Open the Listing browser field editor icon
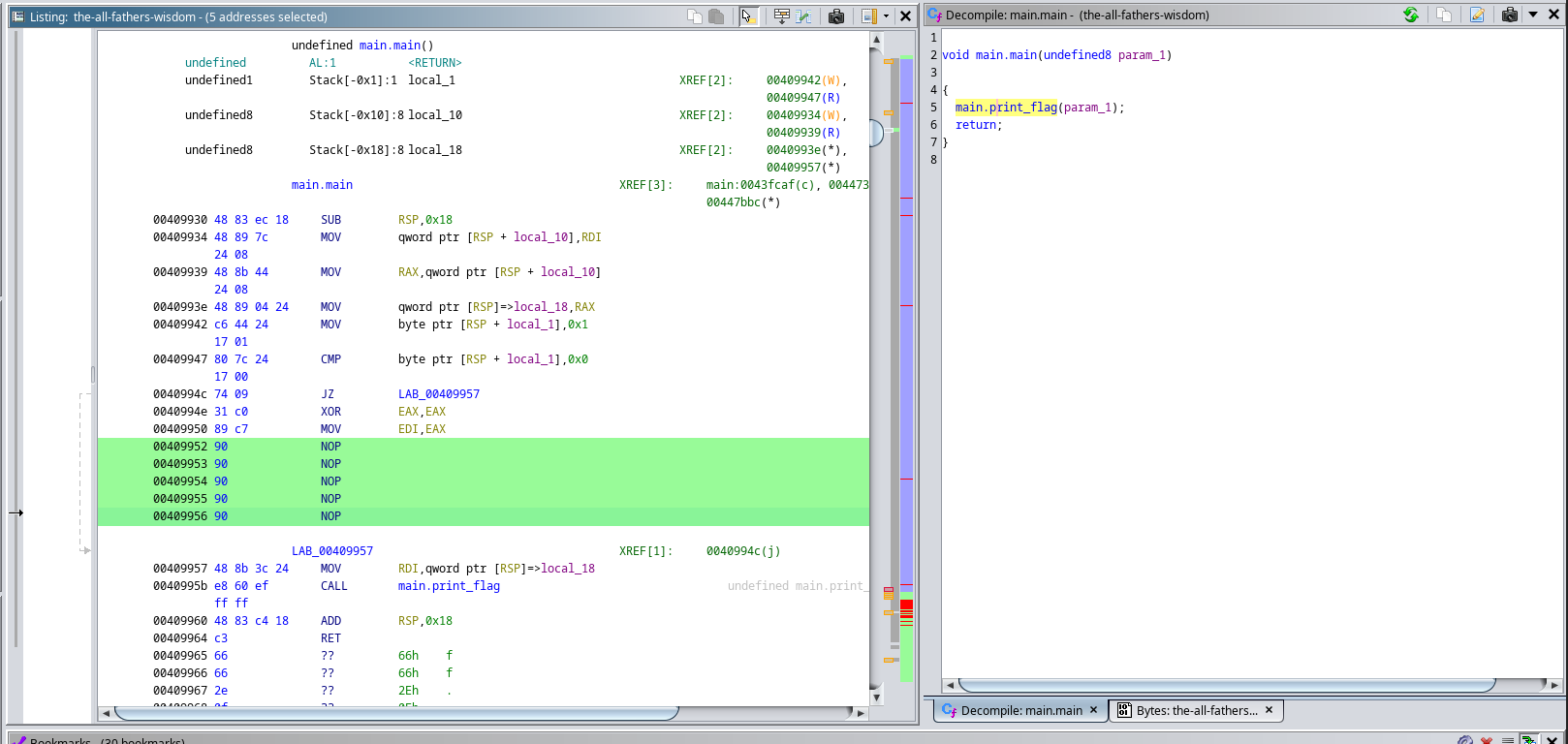 click(x=781, y=15)
